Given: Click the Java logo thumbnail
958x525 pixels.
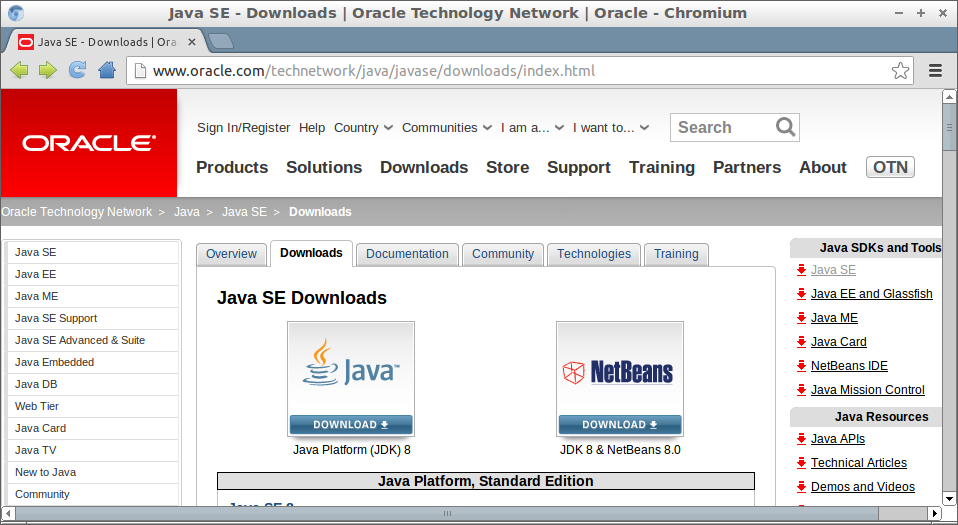Looking at the screenshot, I should click(351, 369).
